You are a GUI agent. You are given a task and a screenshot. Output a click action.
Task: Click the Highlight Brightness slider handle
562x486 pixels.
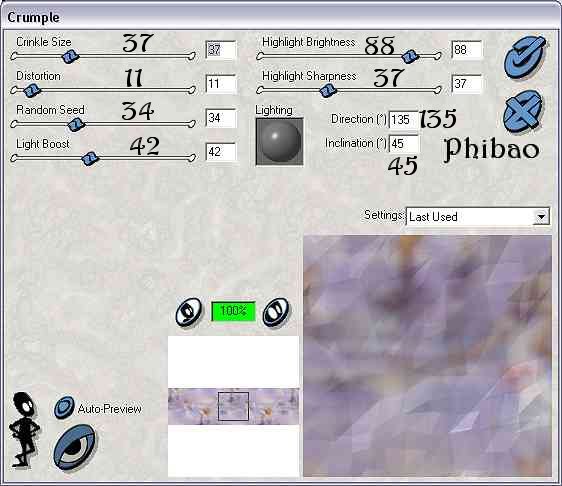pyautogui.click(x=410, y=56)
